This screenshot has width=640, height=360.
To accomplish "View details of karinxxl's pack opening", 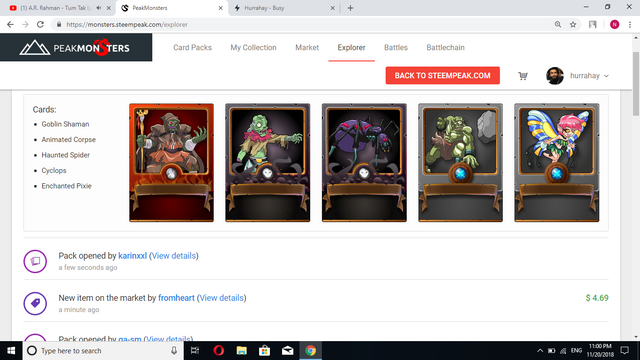I will coord(173,256).
